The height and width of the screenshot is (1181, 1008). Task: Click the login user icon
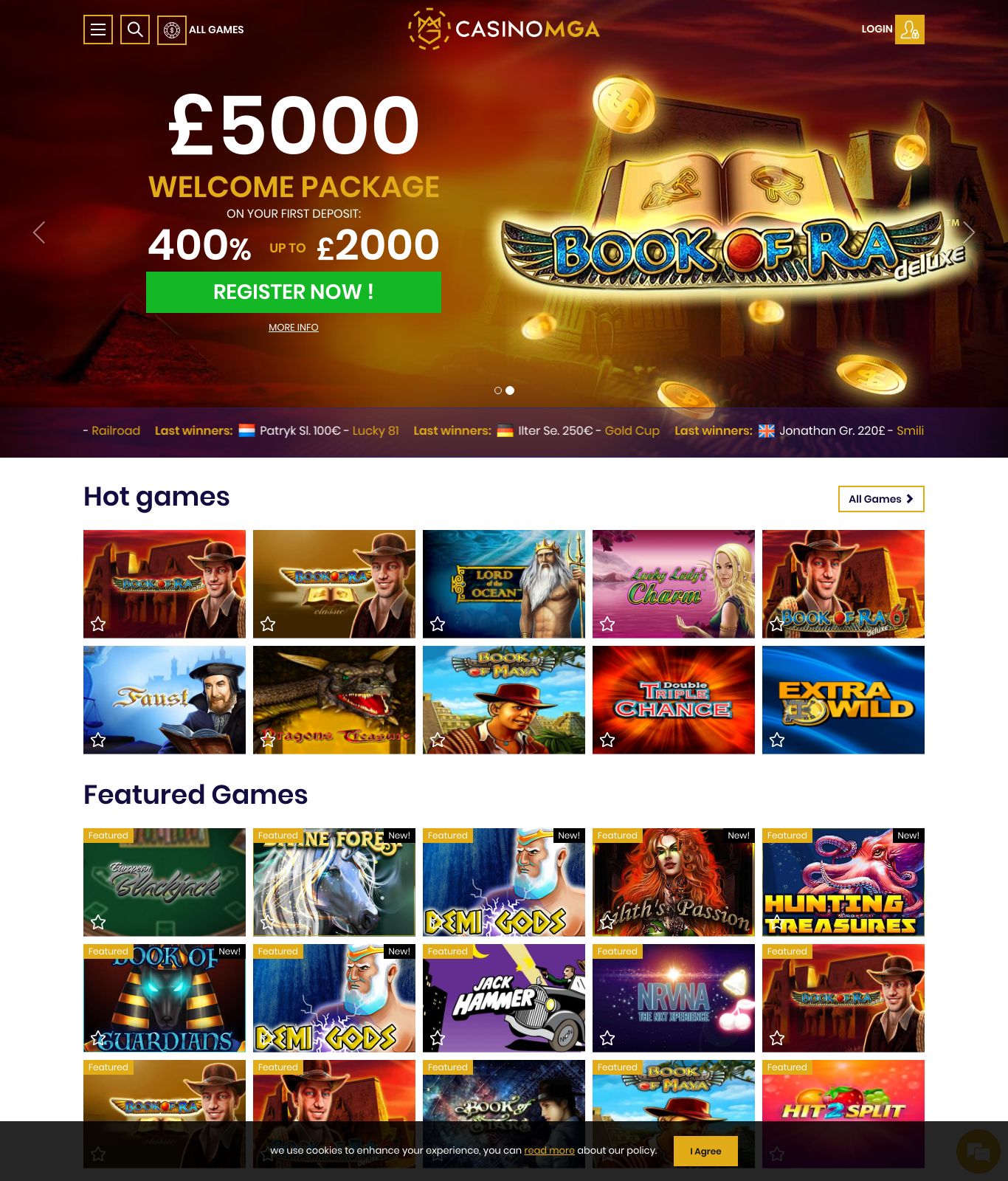(910, 30)
